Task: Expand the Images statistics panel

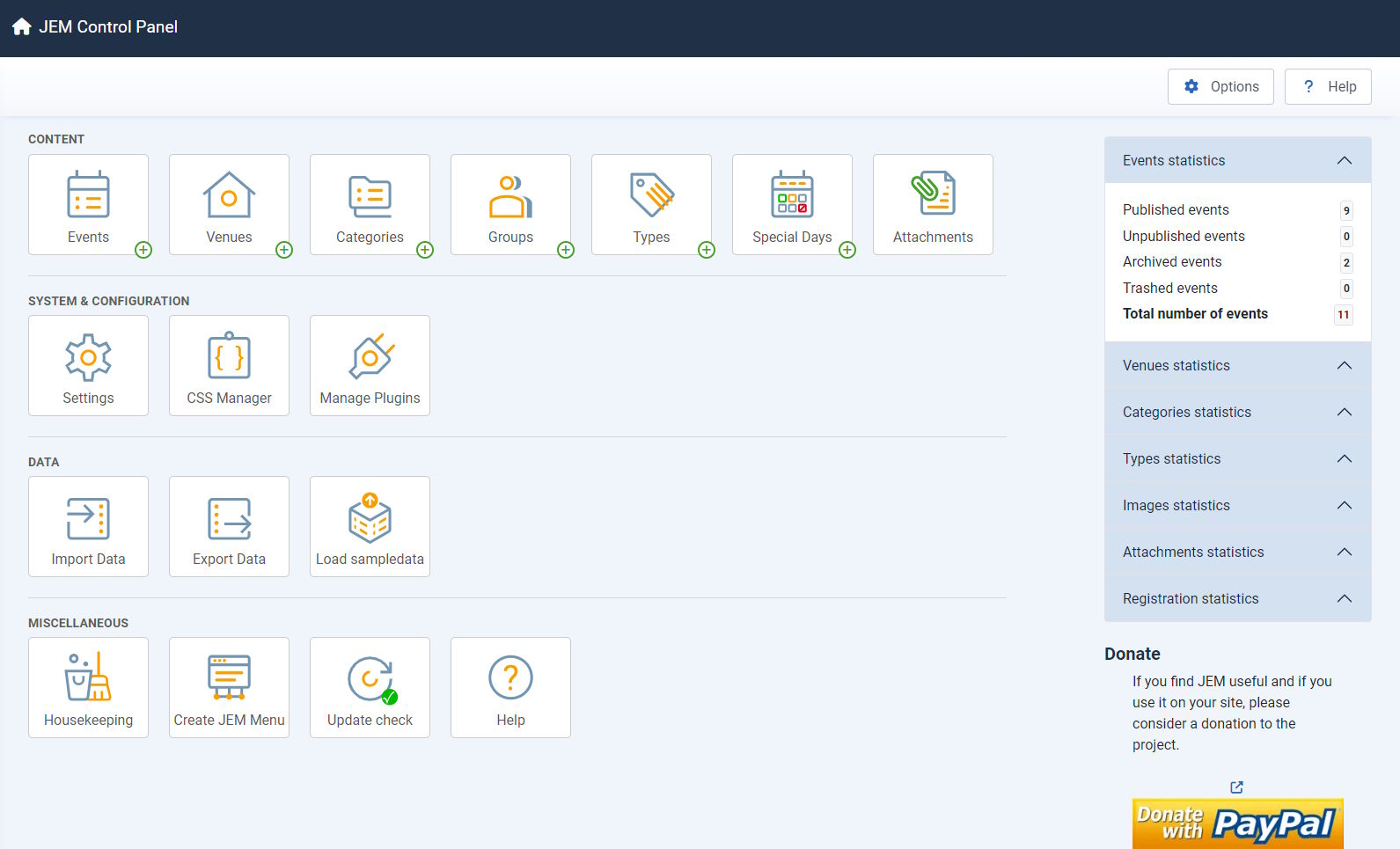Action: coord(1237,505)
